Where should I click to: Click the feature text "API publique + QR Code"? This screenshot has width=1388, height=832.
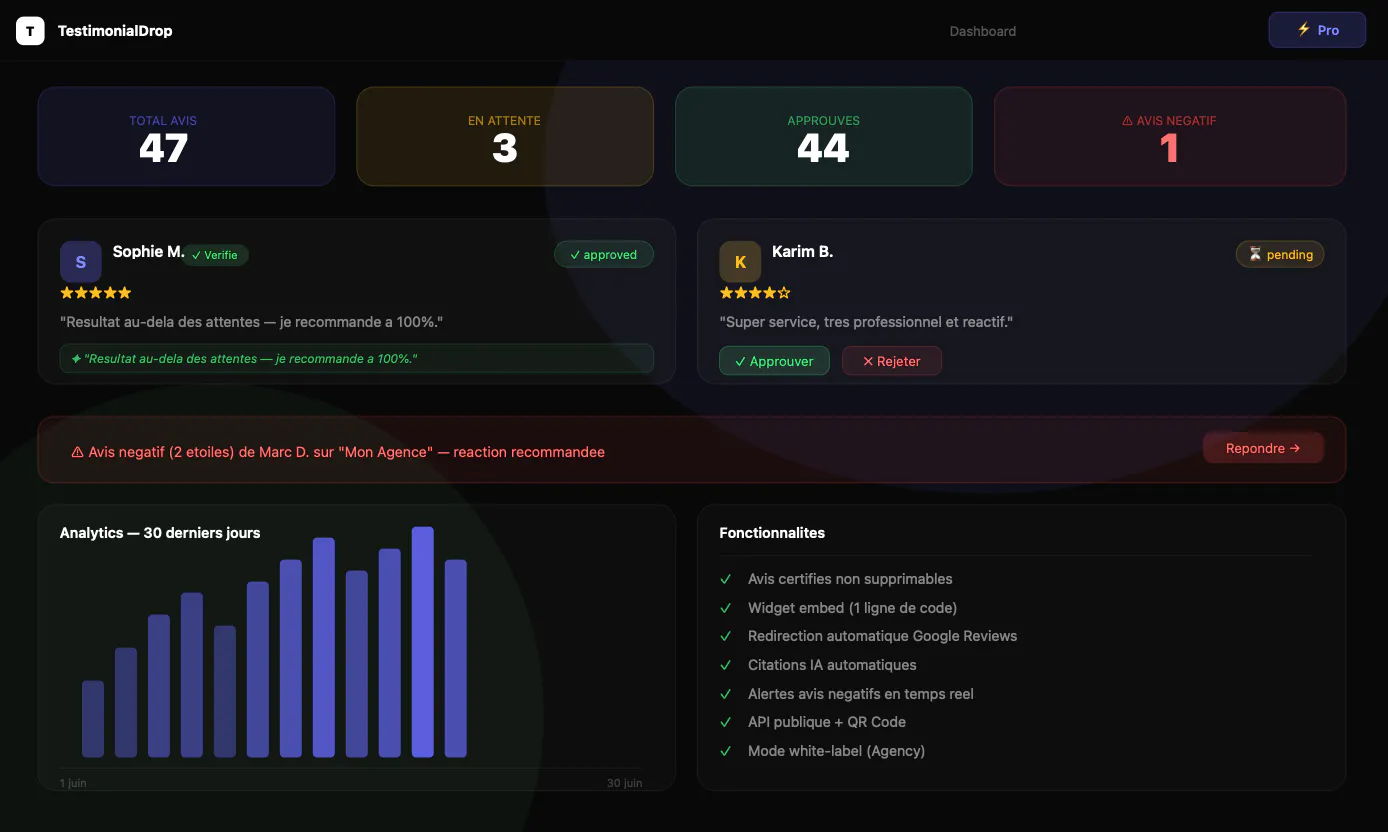[x=827, y=722]
